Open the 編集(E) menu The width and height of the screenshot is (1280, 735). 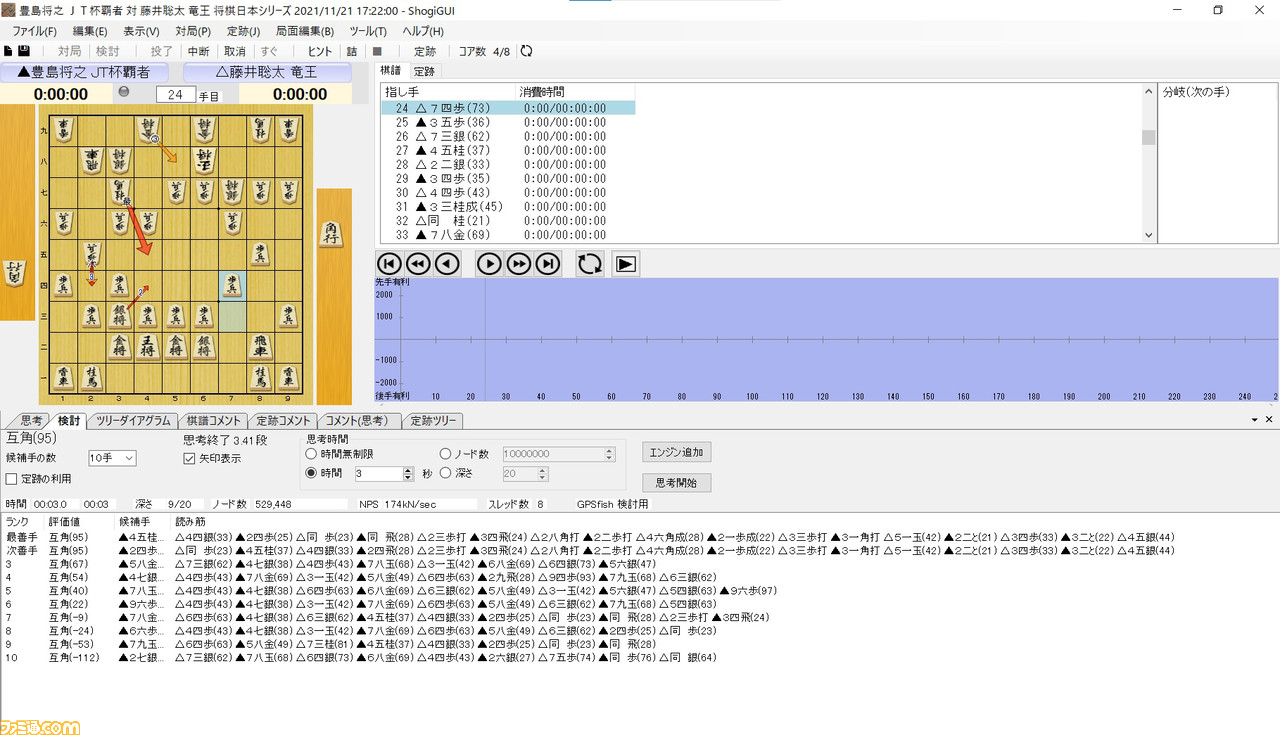[x=90, y=31]
